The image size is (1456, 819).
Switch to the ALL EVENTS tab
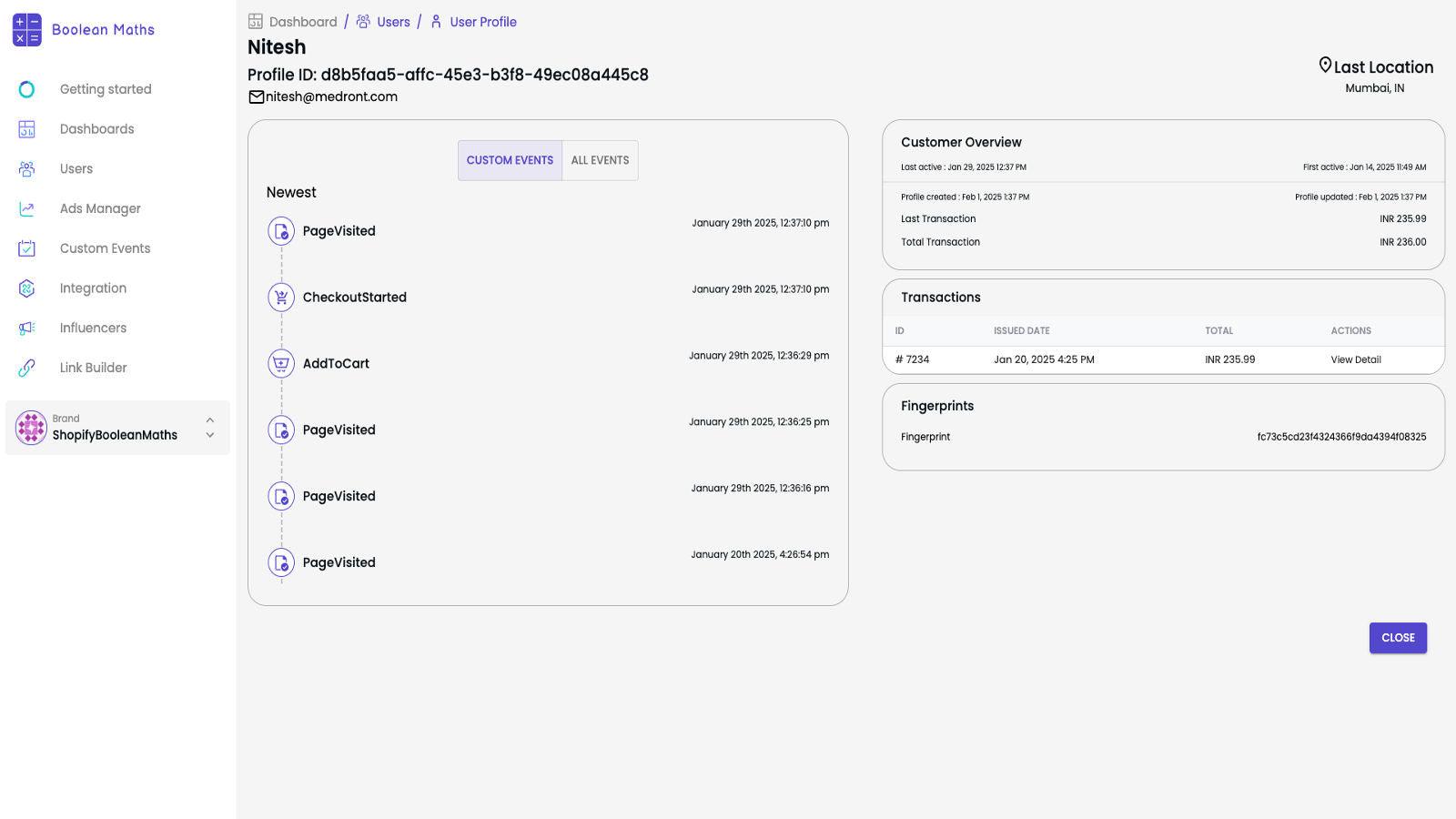point(600,160)
